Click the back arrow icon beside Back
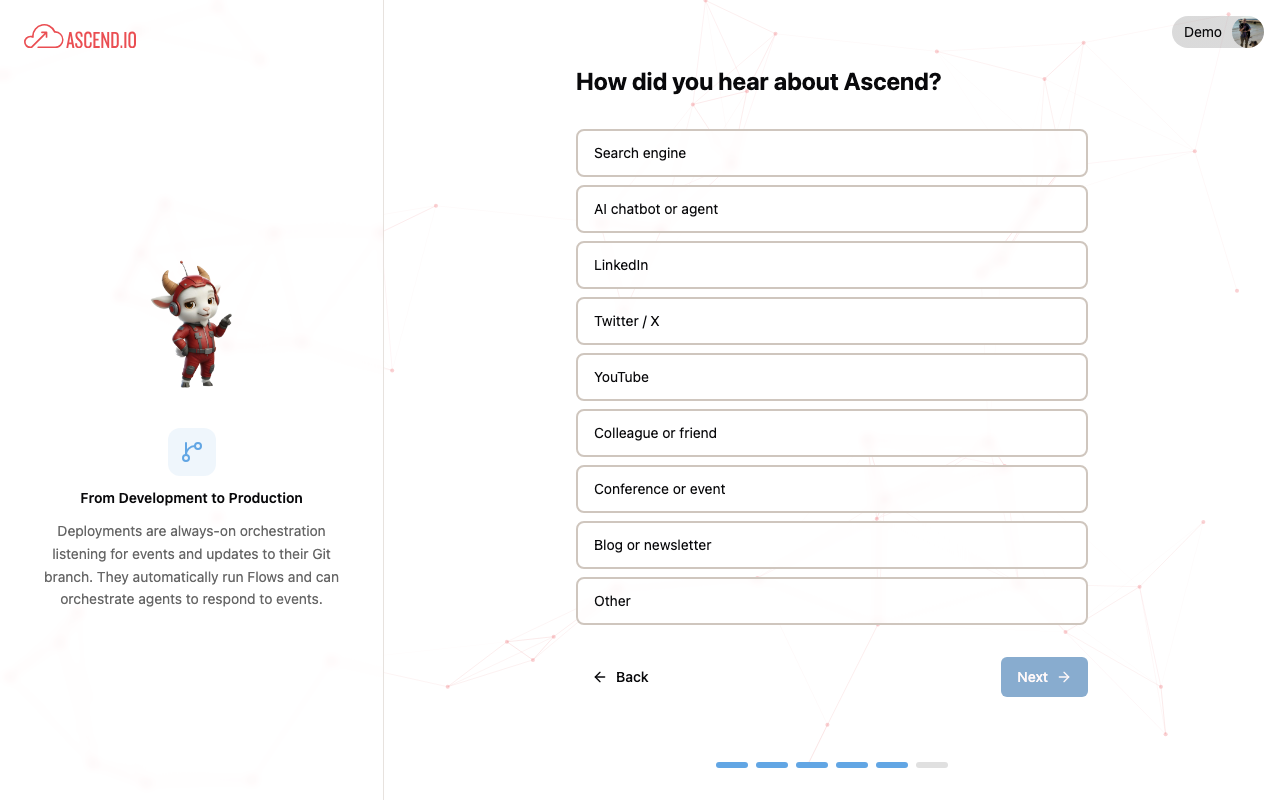 tap(599, 677)
